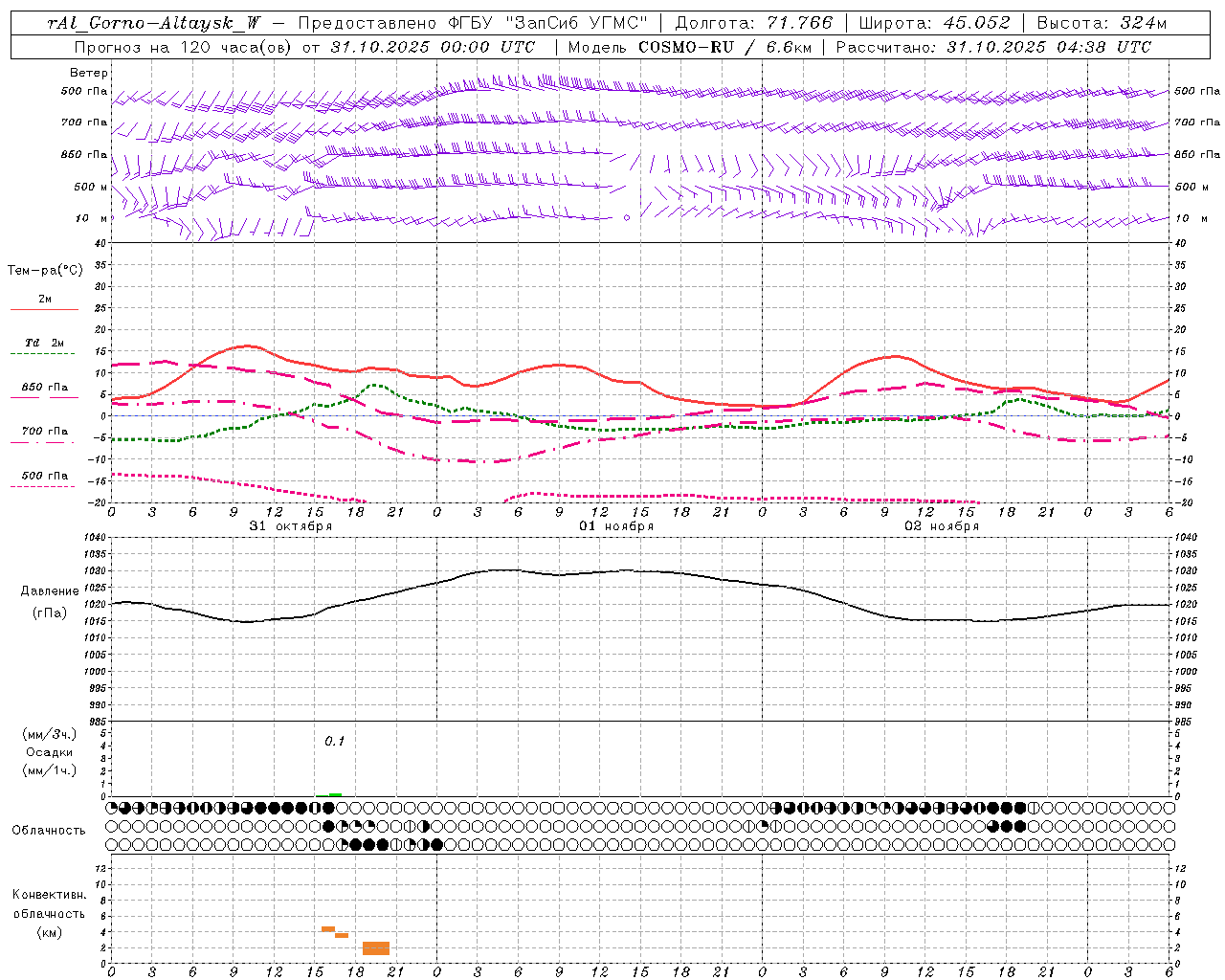Click the "01 ноября" date label
The image size is (1225, 980).
click(x=616, y=526)
